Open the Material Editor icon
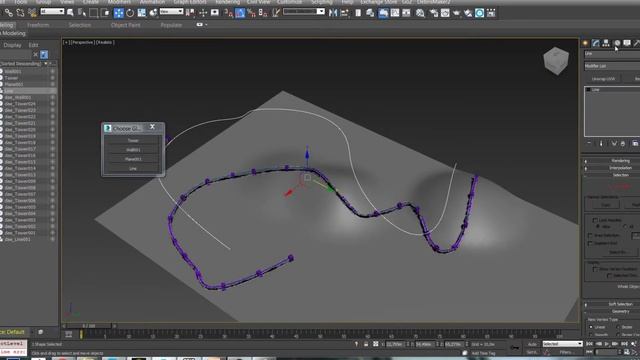The width and height of the screenshot is (640, 360). pos(420,13)
